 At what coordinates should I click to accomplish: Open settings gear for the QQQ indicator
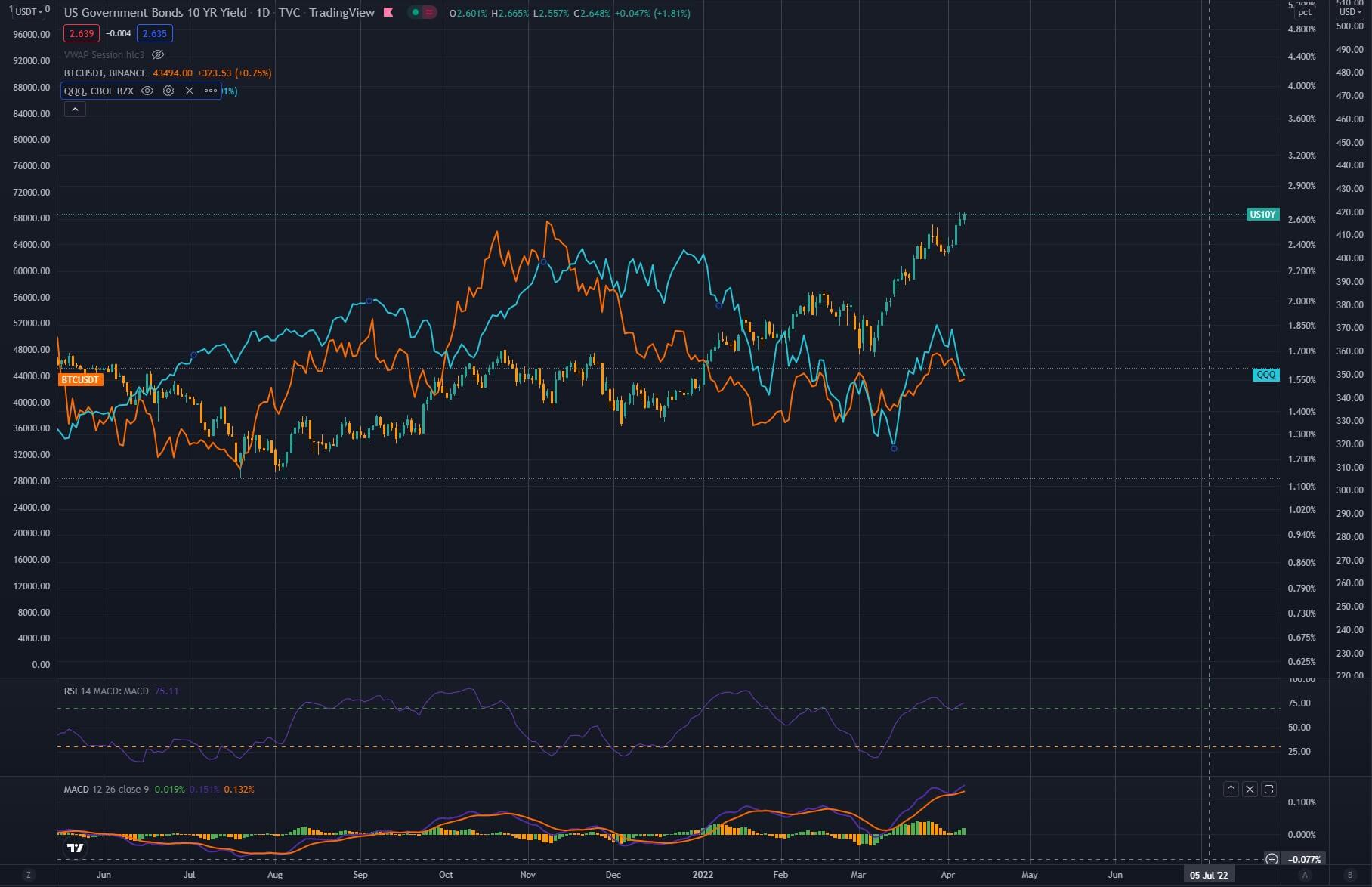pos(168,91)
